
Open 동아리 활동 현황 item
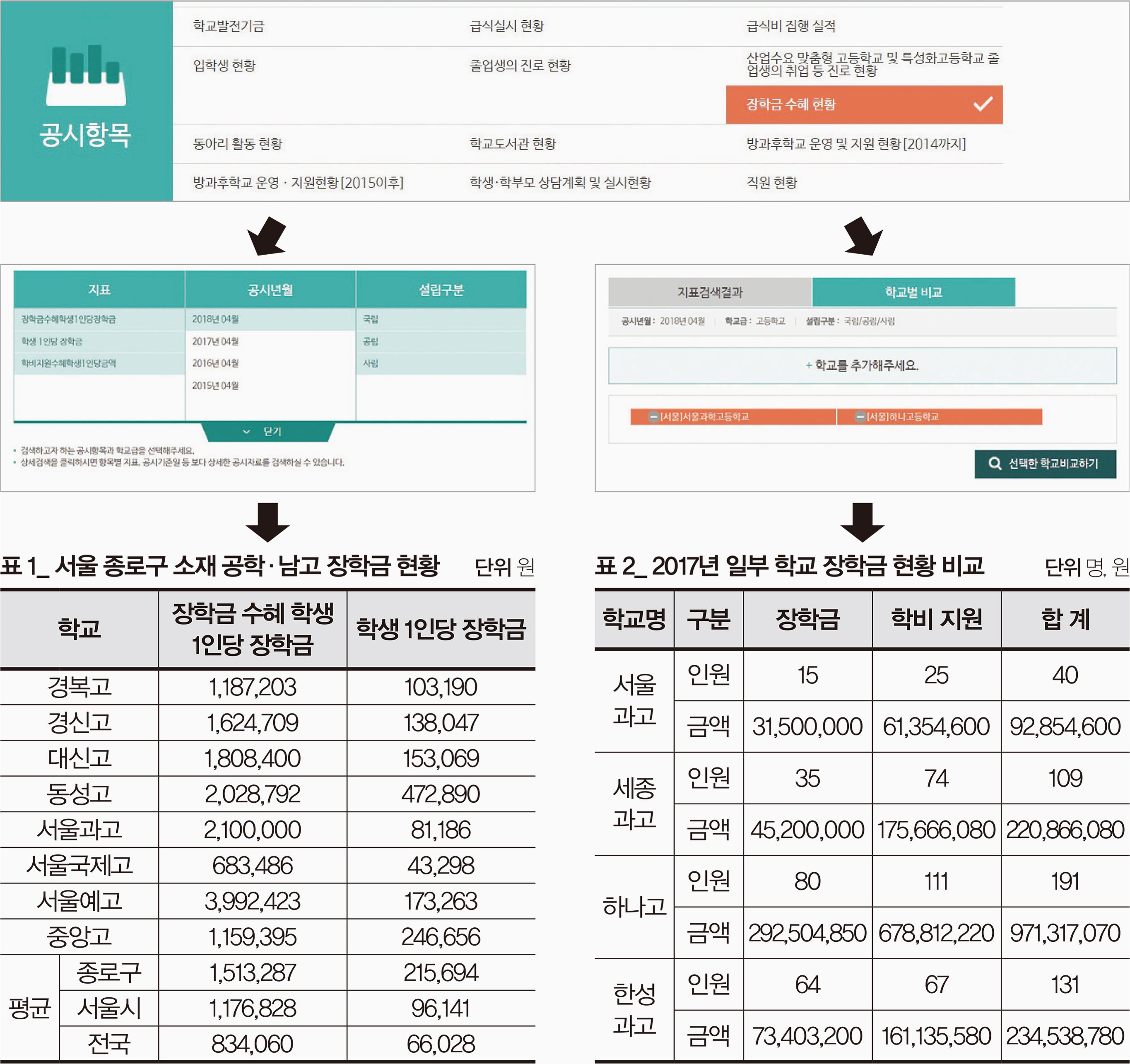click(x=238, y=144)
